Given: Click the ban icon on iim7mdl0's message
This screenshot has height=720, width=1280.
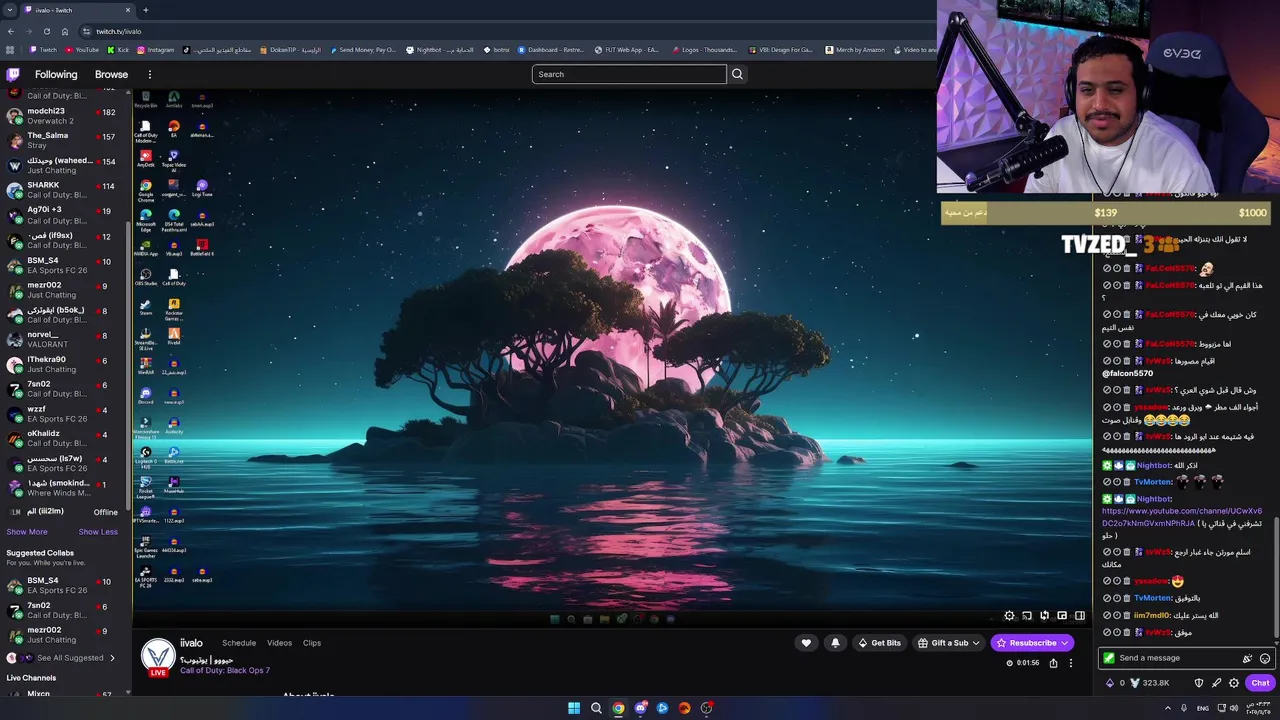Looking at the screenshot, I should pos(1107,616).
